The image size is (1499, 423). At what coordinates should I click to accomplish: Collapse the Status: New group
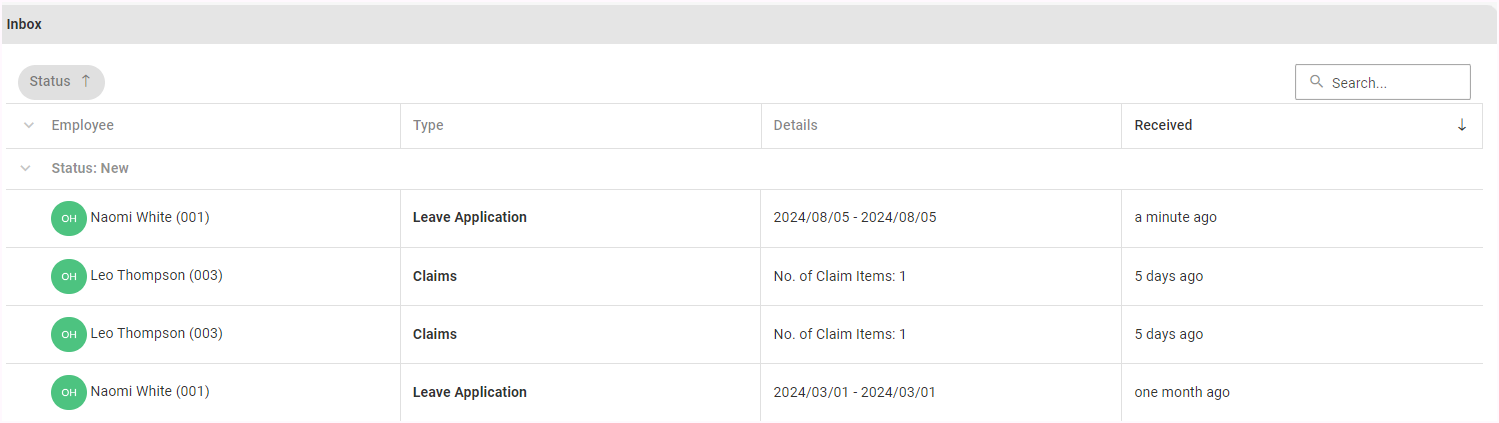(27, 168)
